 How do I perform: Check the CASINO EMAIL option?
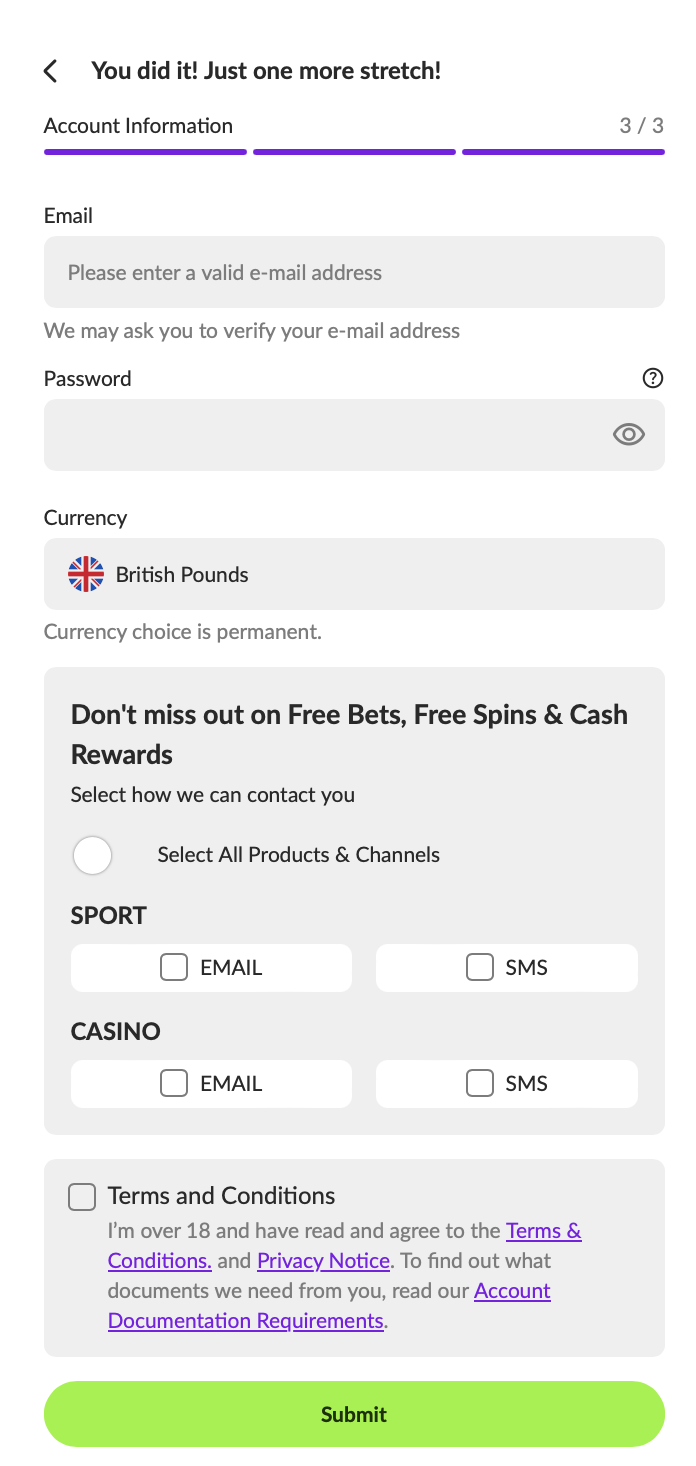click(174, 1083)
